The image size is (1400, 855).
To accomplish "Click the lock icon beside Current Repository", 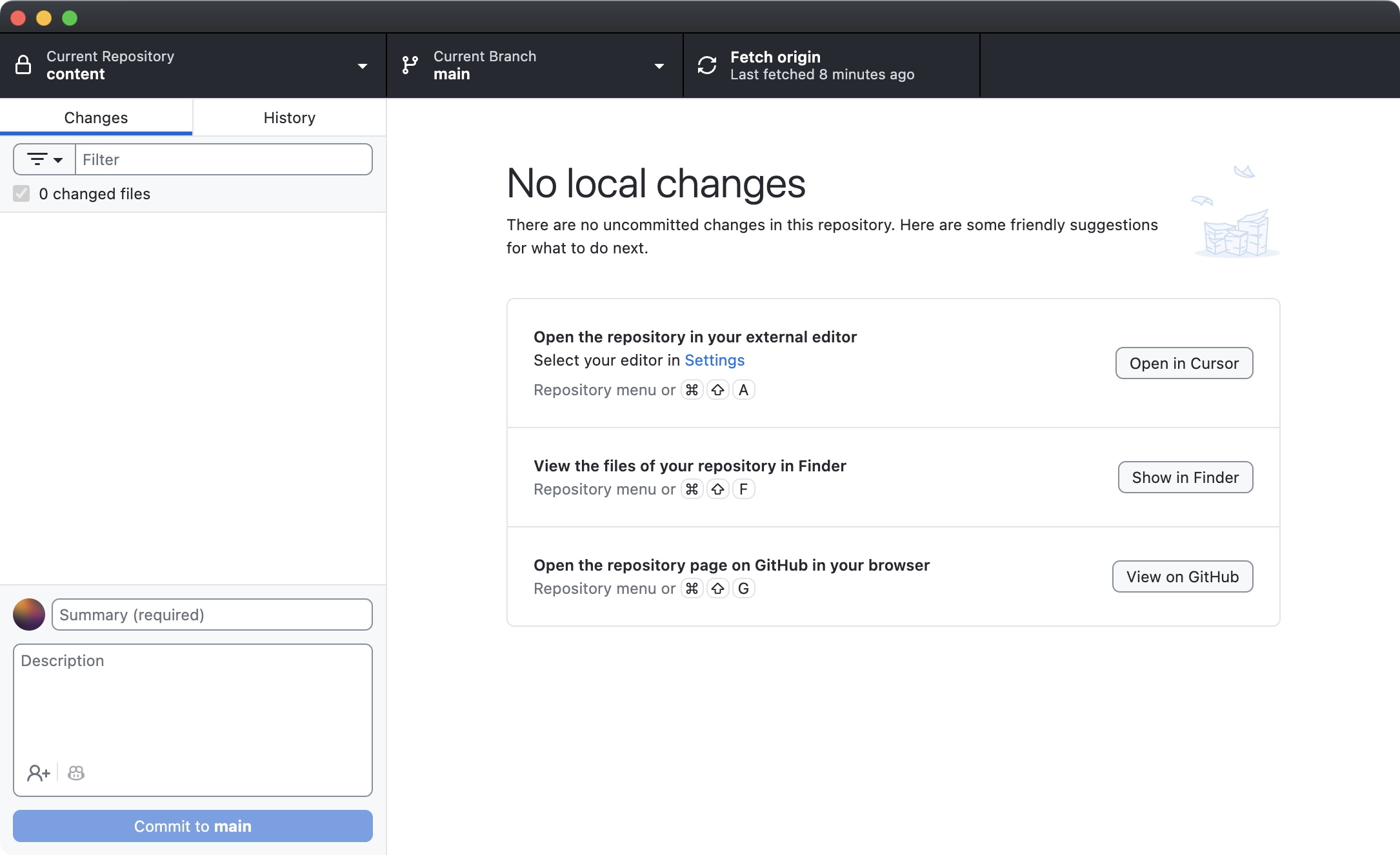I will click(x=24, y=65).
